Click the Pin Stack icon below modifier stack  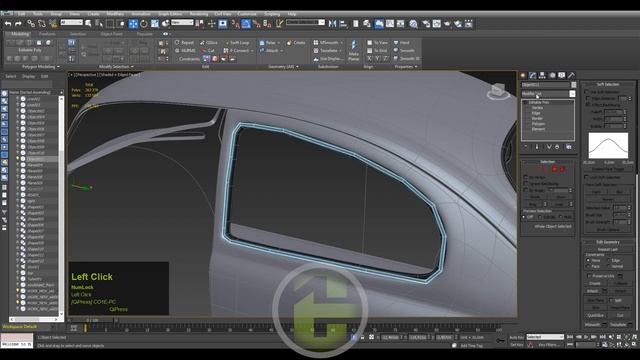[x=526, y=147]
